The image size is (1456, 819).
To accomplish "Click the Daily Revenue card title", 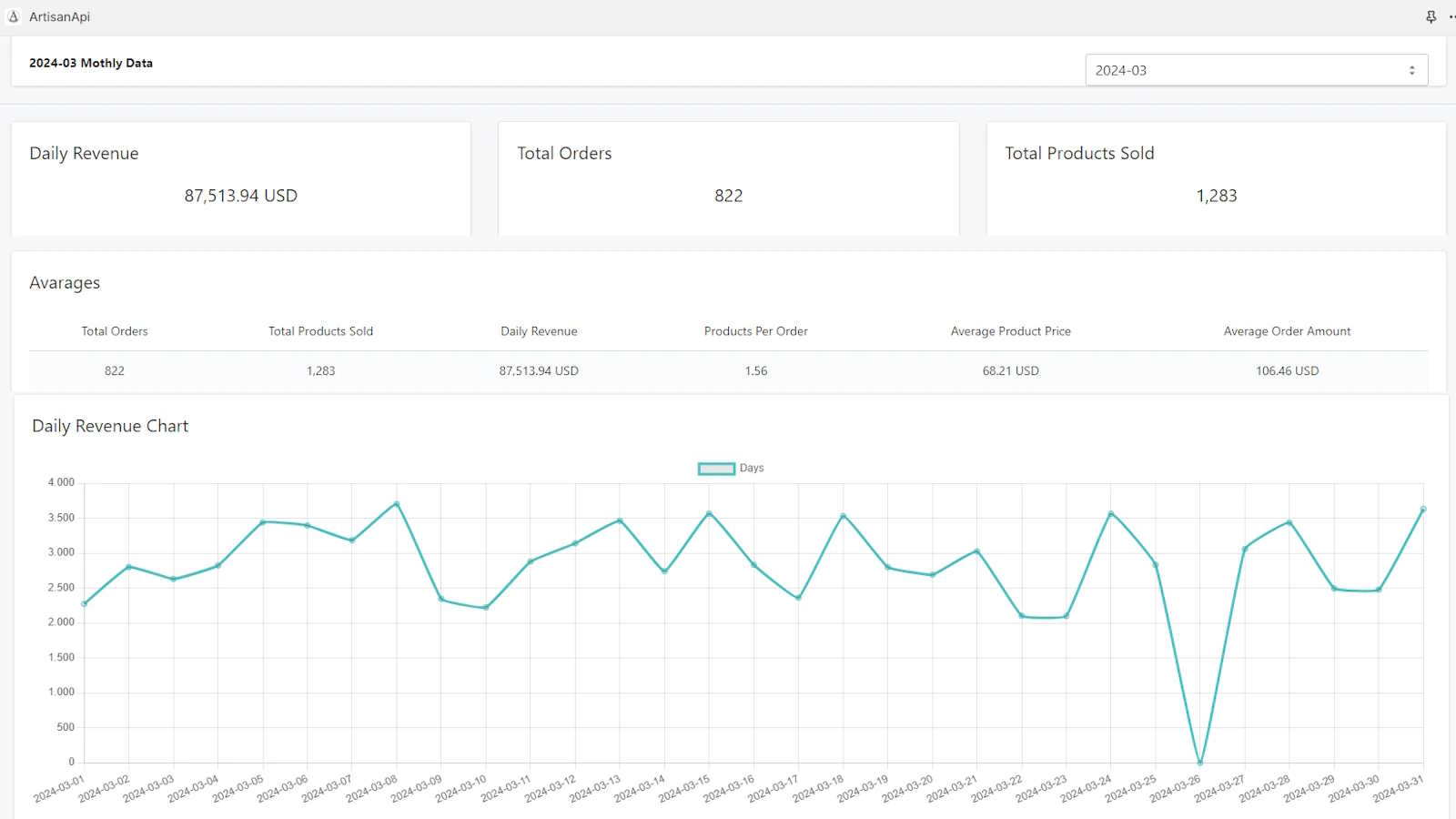I will pos(84,153).
